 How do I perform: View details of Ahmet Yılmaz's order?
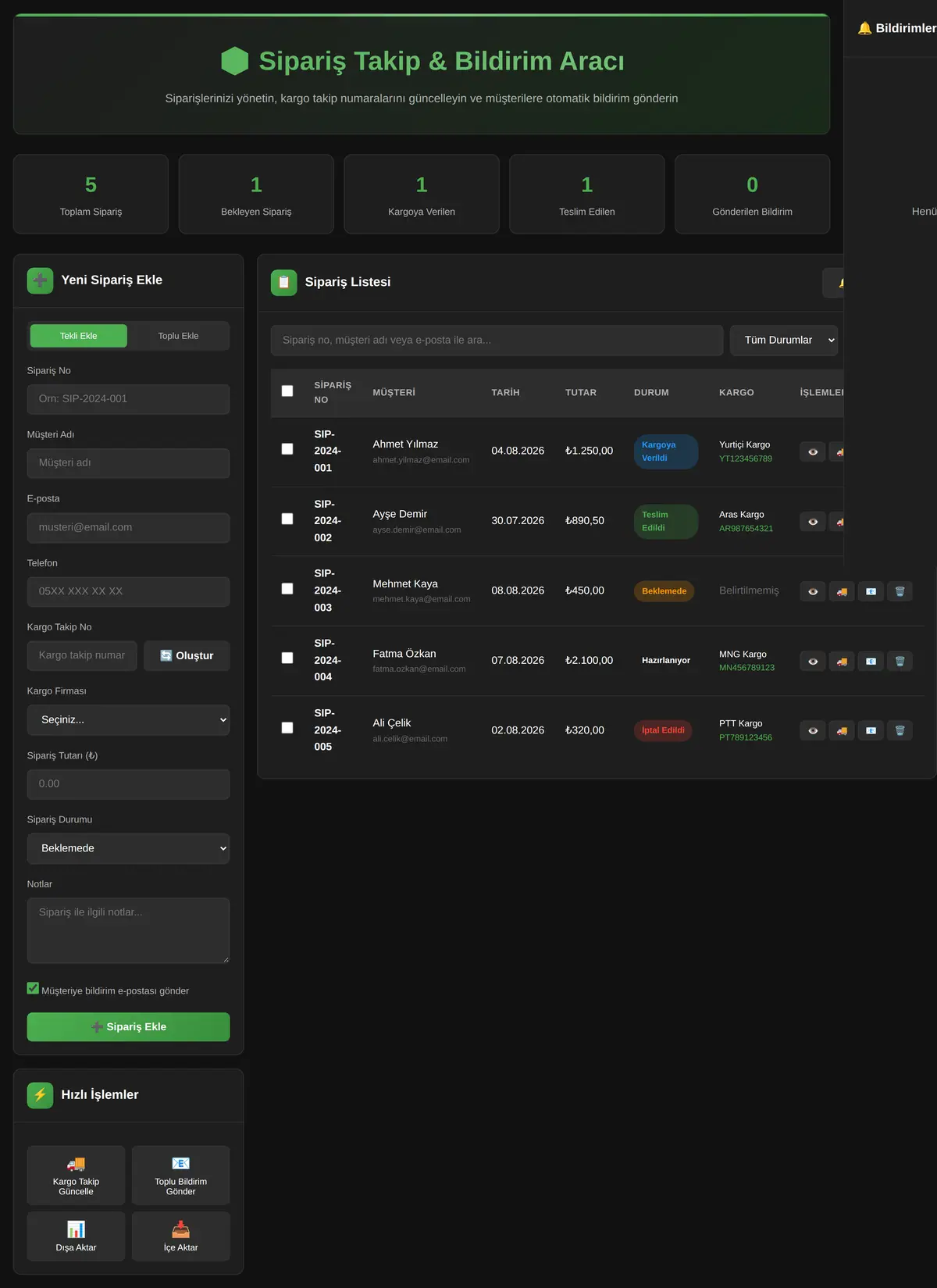[813, 451]
